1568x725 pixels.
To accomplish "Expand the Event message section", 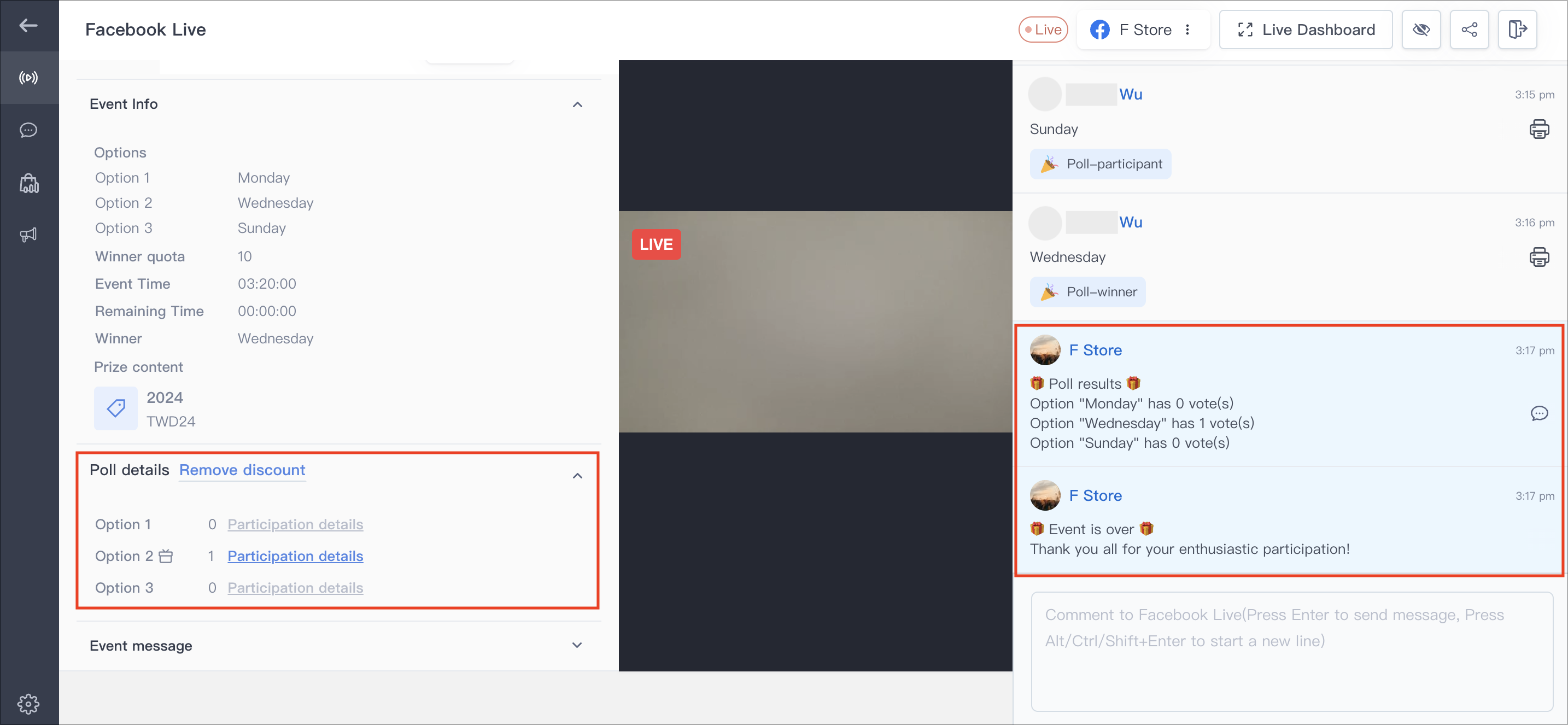I will coord(577,645).
